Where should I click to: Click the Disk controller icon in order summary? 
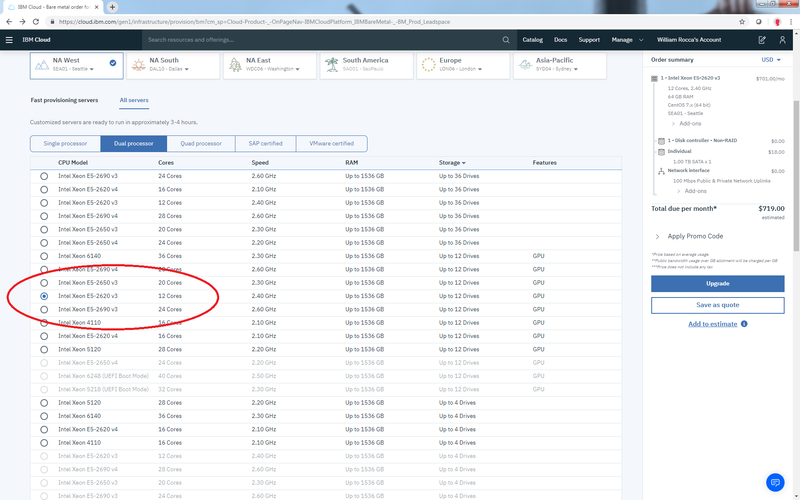[x=661, y=141]
